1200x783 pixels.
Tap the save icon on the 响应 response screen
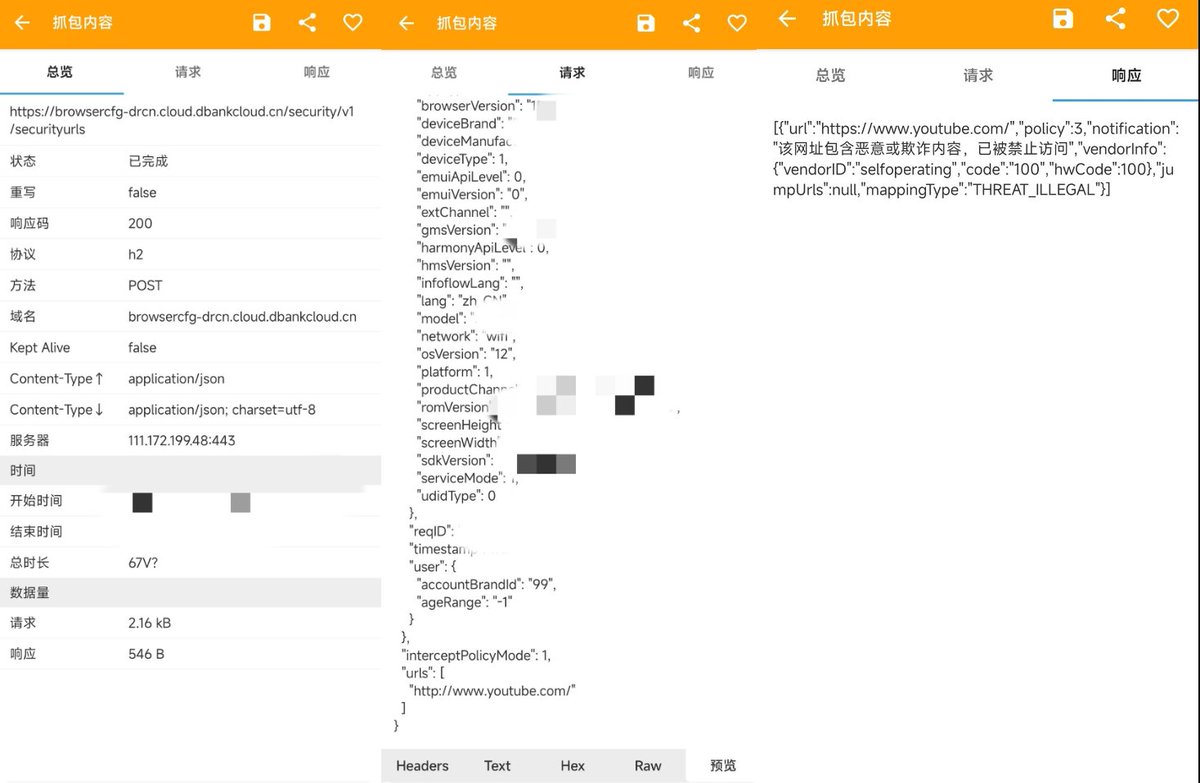pyautogui.click(x=1063, y=18)
